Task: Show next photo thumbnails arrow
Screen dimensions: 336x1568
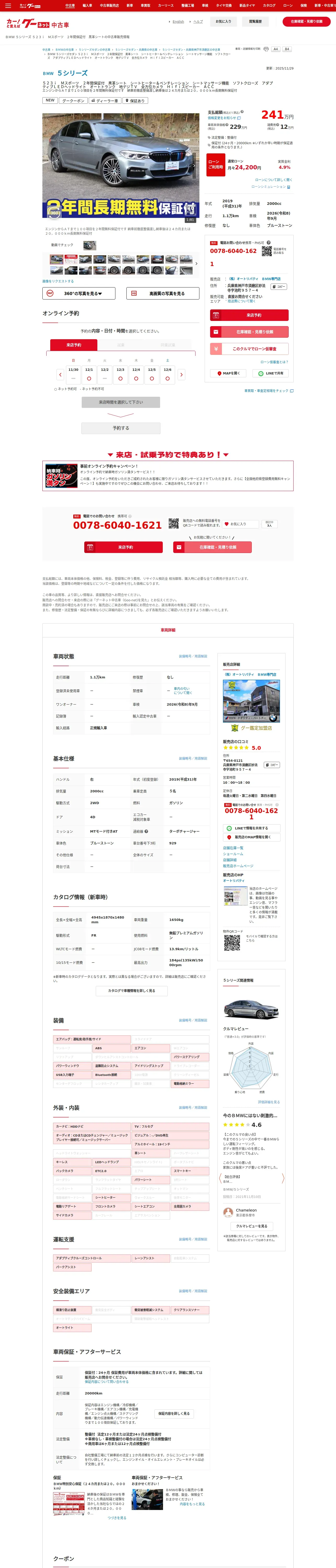Action: [196, 264]
